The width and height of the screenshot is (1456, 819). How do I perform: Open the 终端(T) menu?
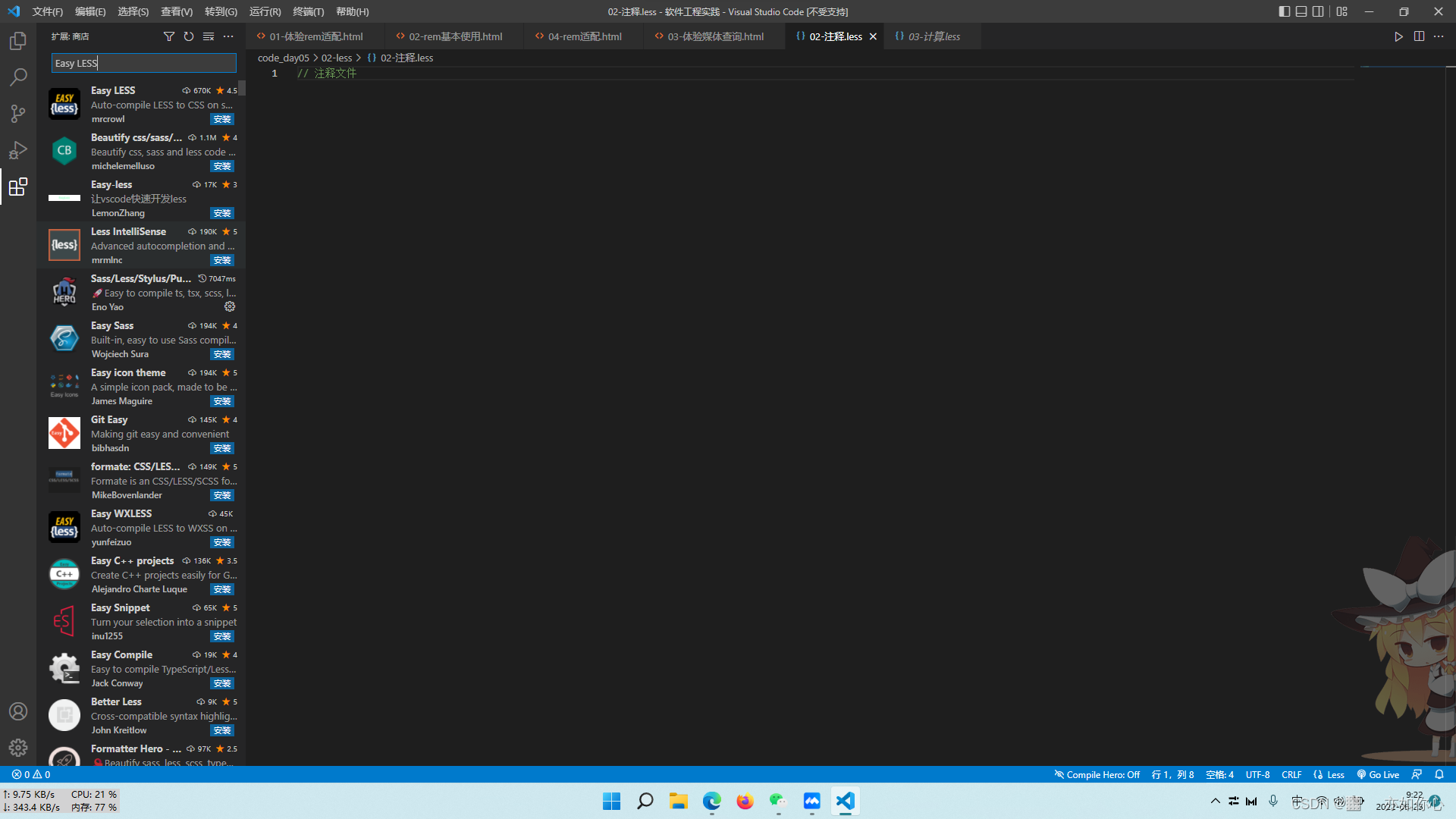[x=309, y=11]
